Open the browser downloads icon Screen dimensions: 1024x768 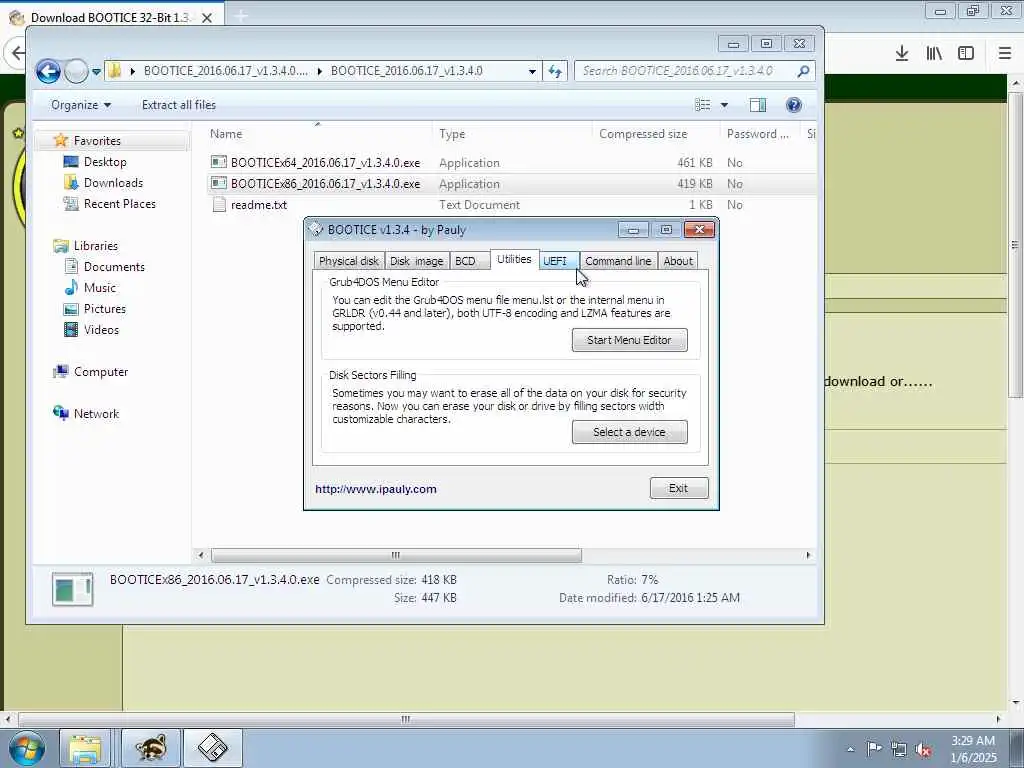pos(901,53)
